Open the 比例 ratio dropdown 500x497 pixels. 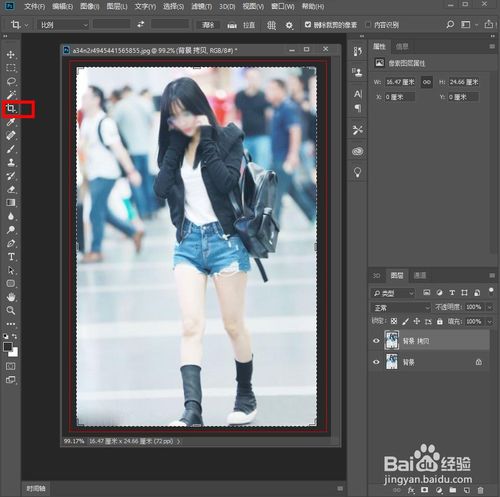click(63, 25)
